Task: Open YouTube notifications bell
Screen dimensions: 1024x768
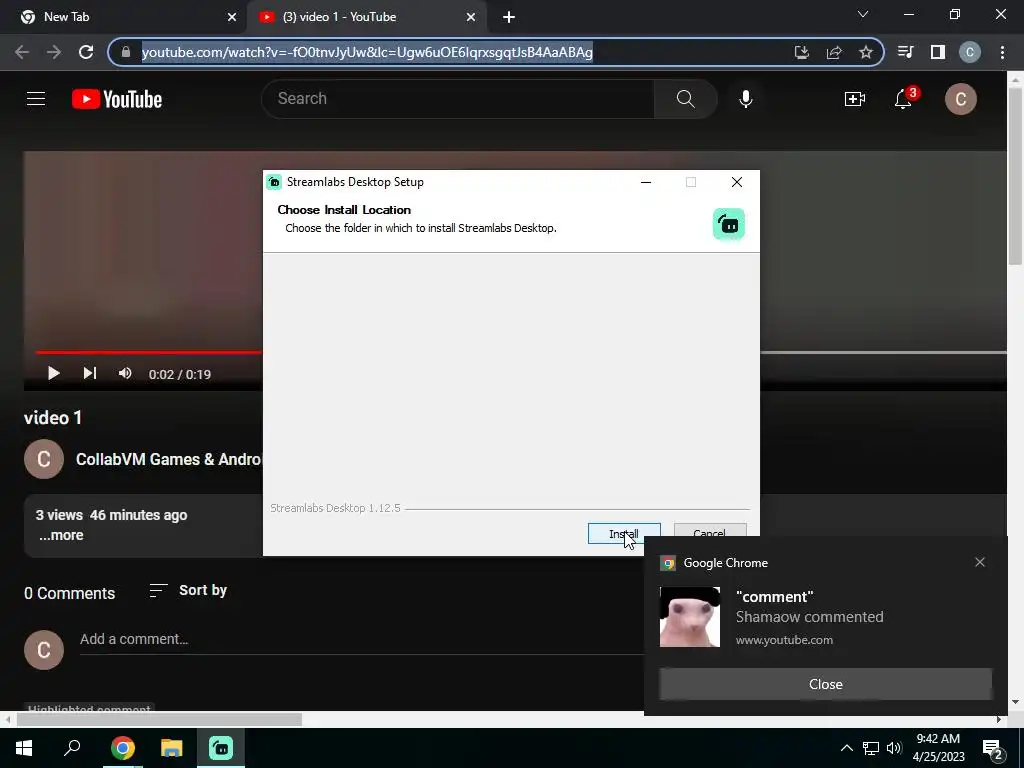Action: tap(904, 99)
